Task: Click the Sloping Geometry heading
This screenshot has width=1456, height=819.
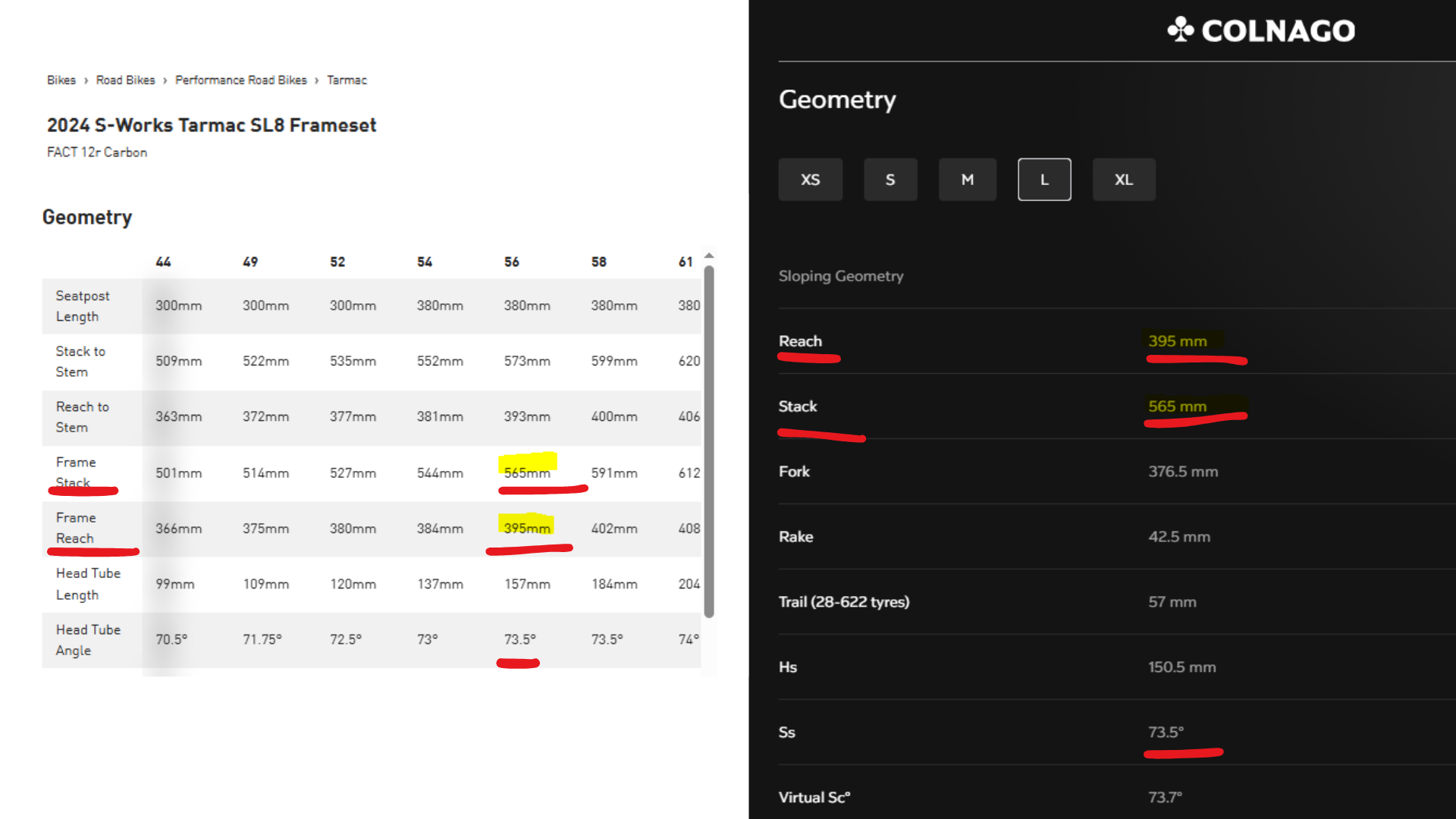Action: point(840,276)
